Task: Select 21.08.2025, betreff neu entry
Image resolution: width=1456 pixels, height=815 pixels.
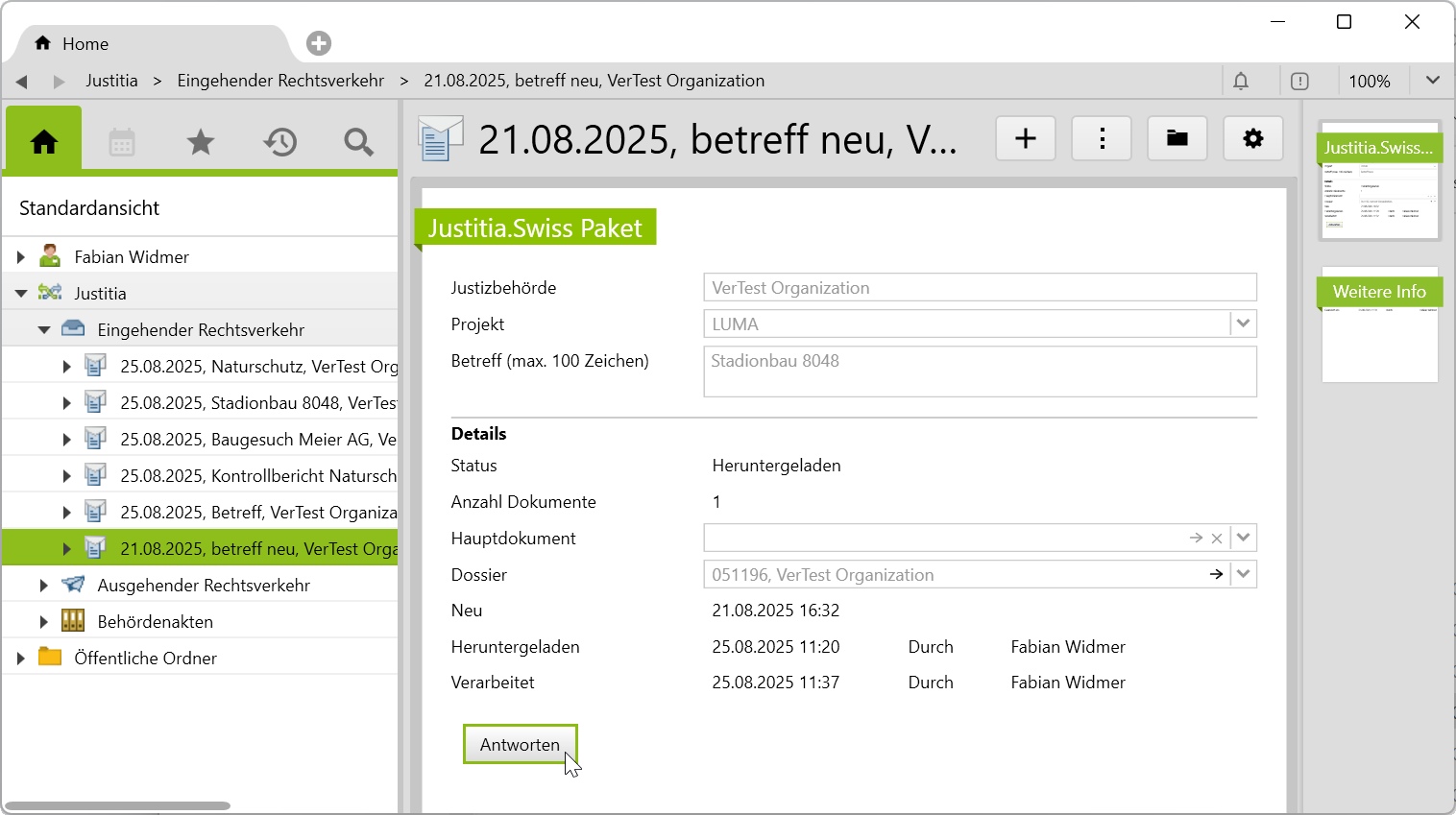Action: tap(200, 548)
